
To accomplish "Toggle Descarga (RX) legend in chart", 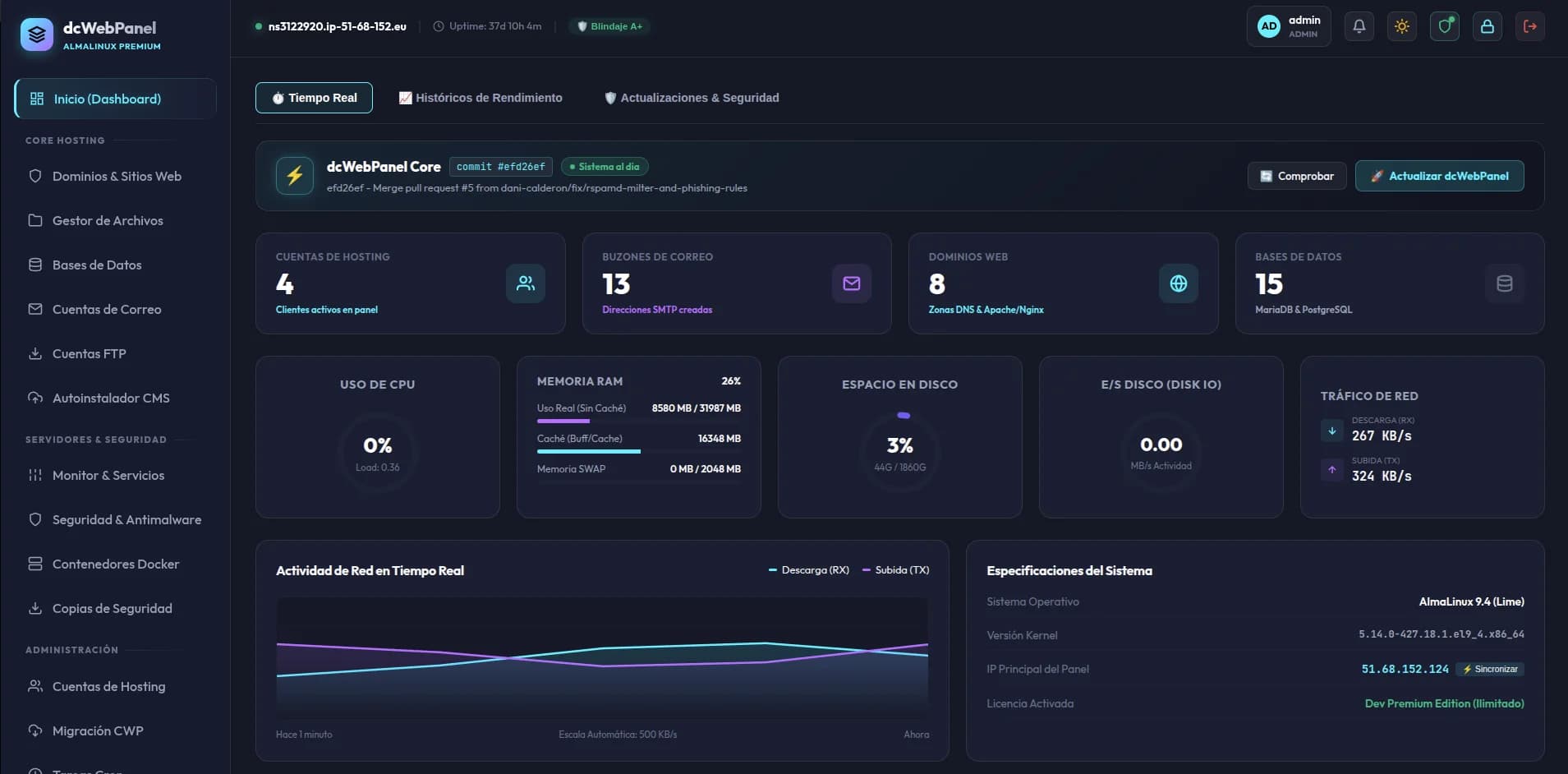I will 809,569.
